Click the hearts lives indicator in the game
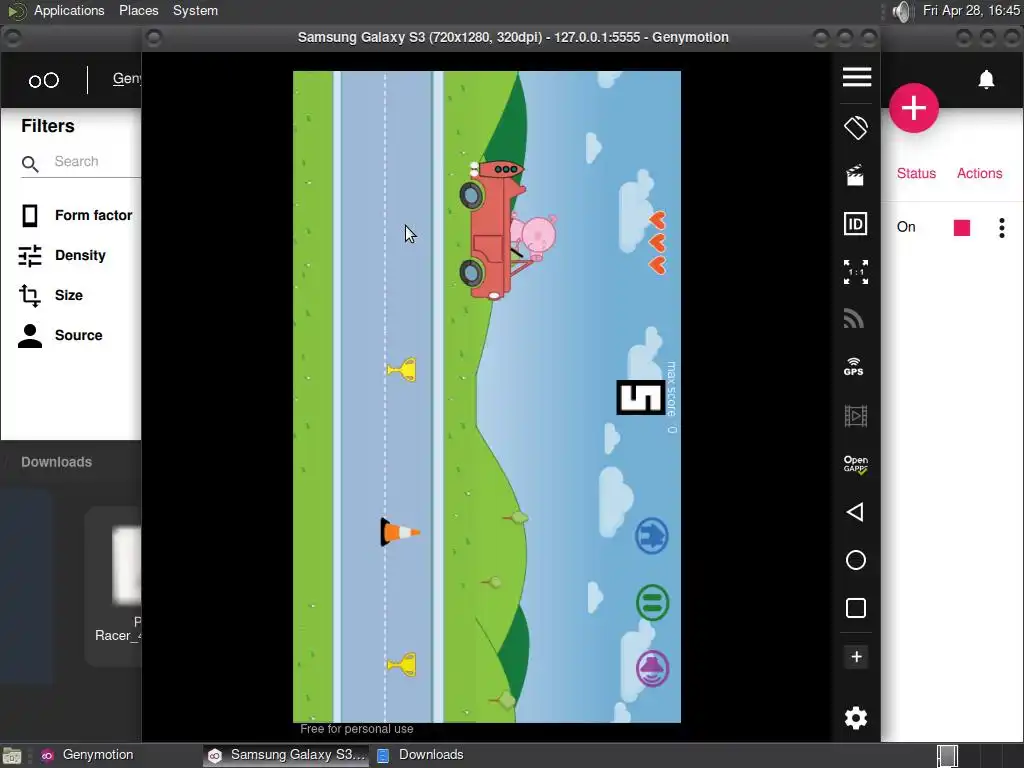Viewport: 1024px width, 768px height. (x=657, y=243)
